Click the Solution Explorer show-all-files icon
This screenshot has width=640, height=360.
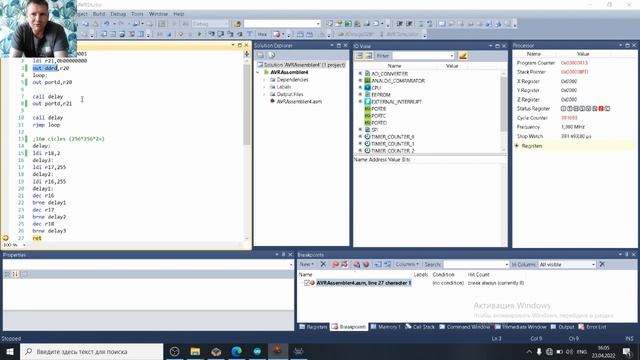point(271,56)
